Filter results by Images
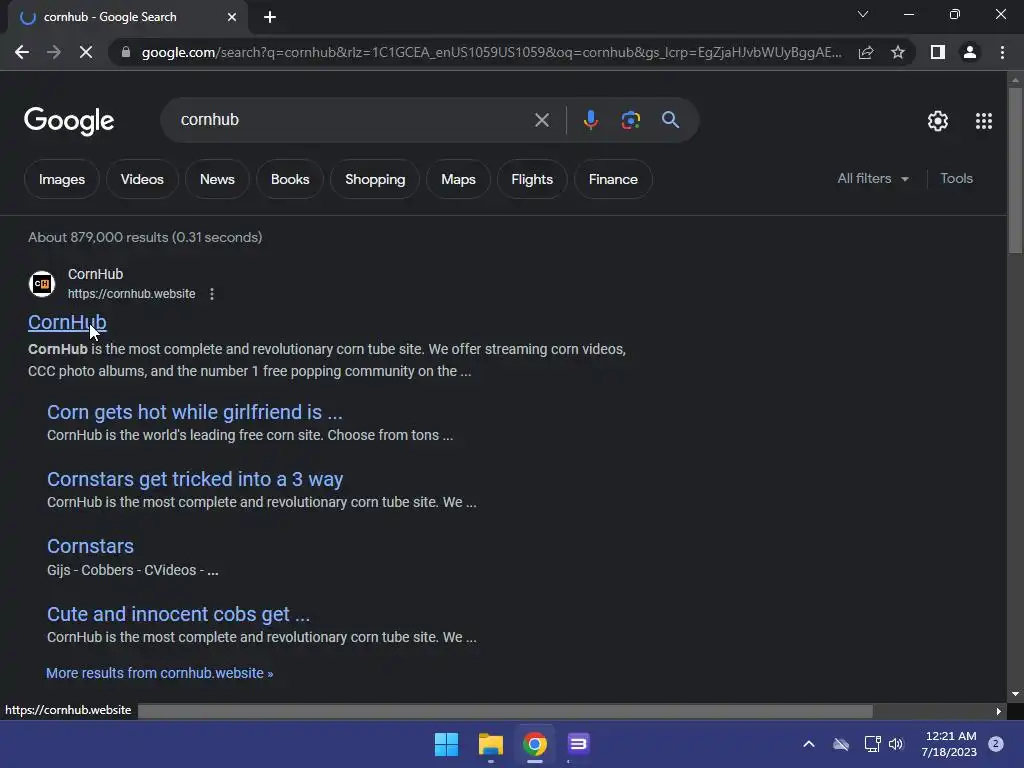 click(62, 179)
